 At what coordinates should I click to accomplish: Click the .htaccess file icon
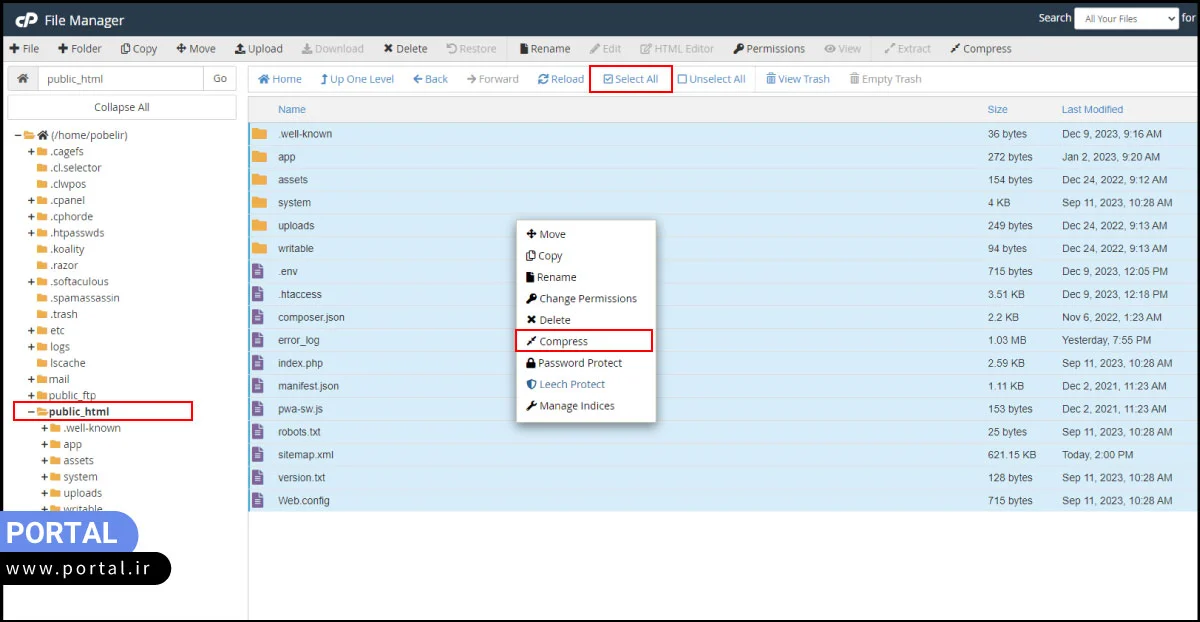click(258, 294)
